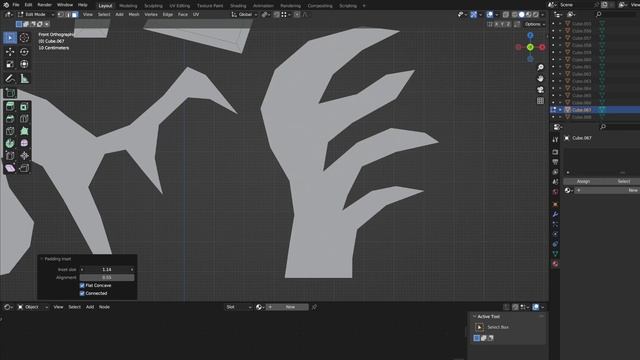
Task: Select the Select Box tool in the toolbar
Action: click(10, 38)
